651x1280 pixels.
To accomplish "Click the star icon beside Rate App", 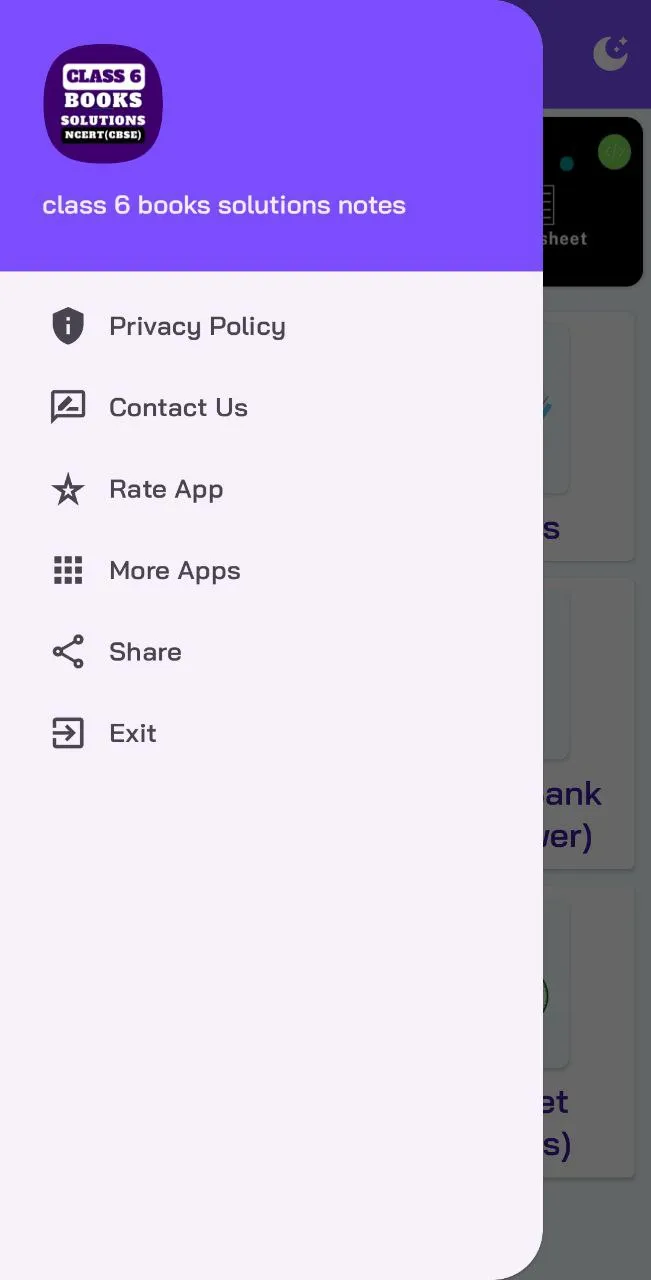I will 68,489.
